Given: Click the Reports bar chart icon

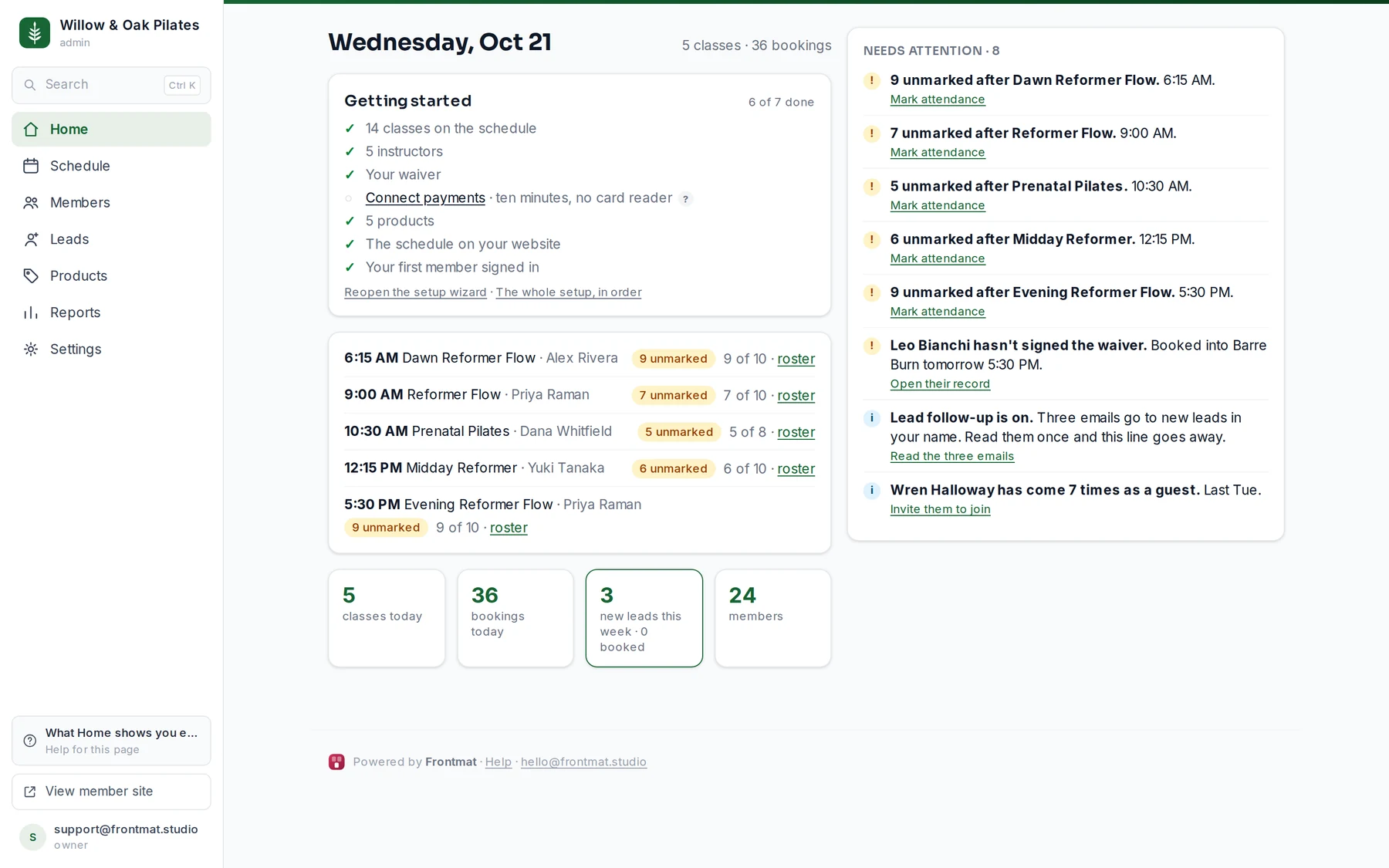Looking at the screenshot, I should point(31,312).
